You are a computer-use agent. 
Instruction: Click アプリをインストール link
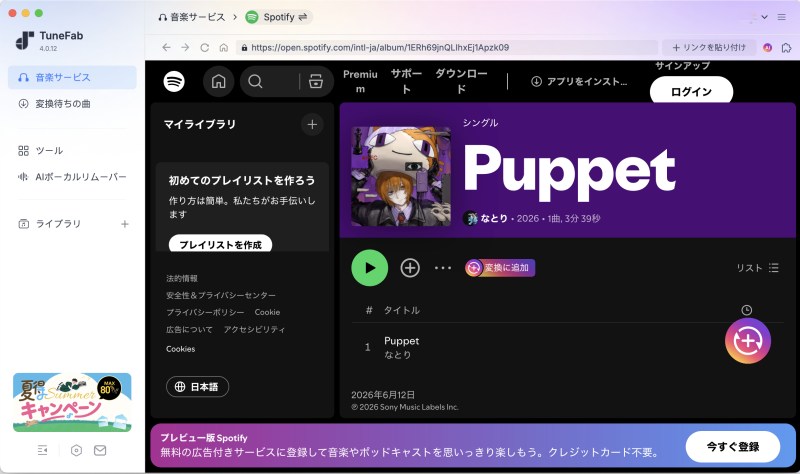[x=579, y=82]
